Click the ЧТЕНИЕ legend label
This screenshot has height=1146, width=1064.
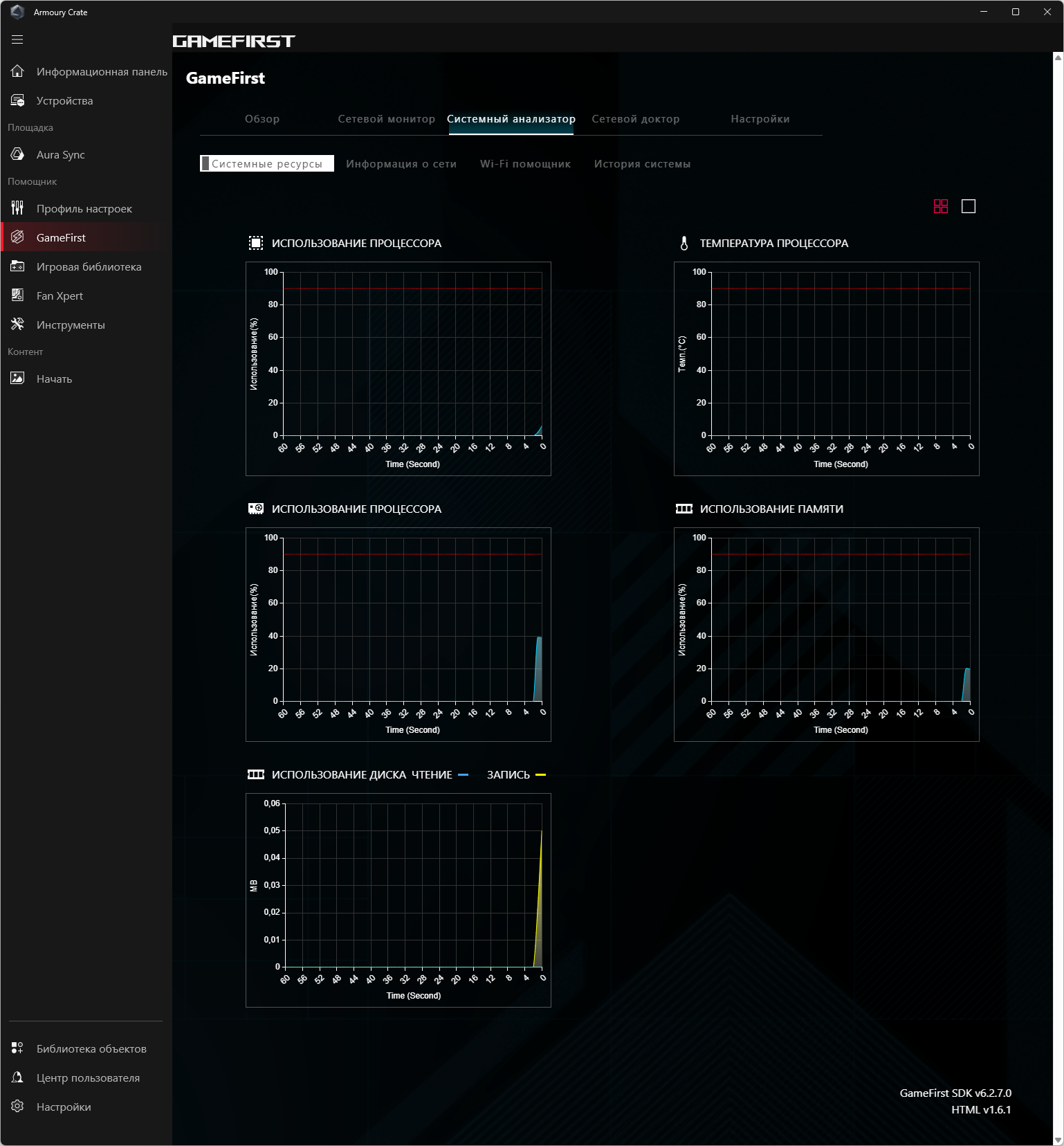coord(432,774)
